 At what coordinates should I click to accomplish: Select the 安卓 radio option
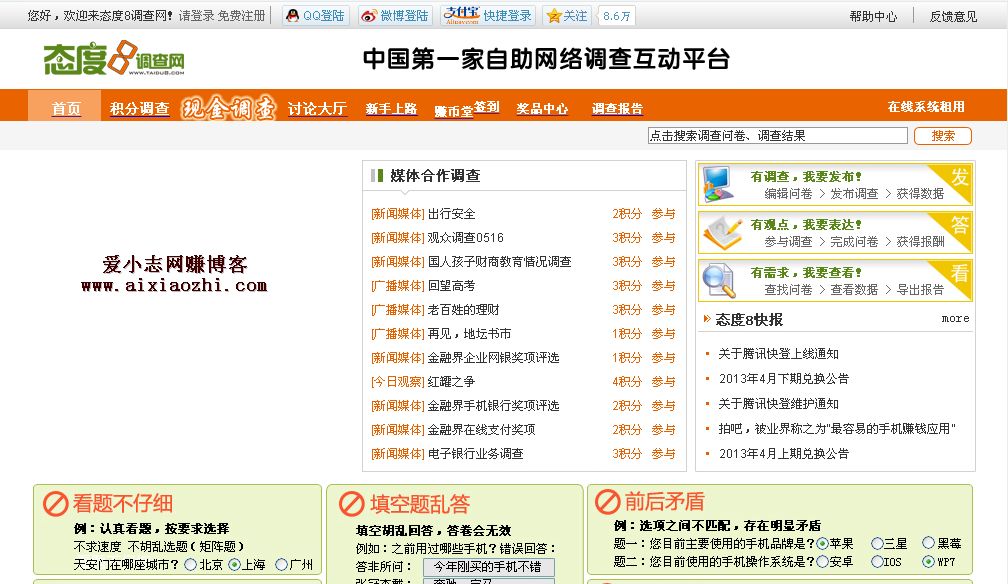click(822, 561)
